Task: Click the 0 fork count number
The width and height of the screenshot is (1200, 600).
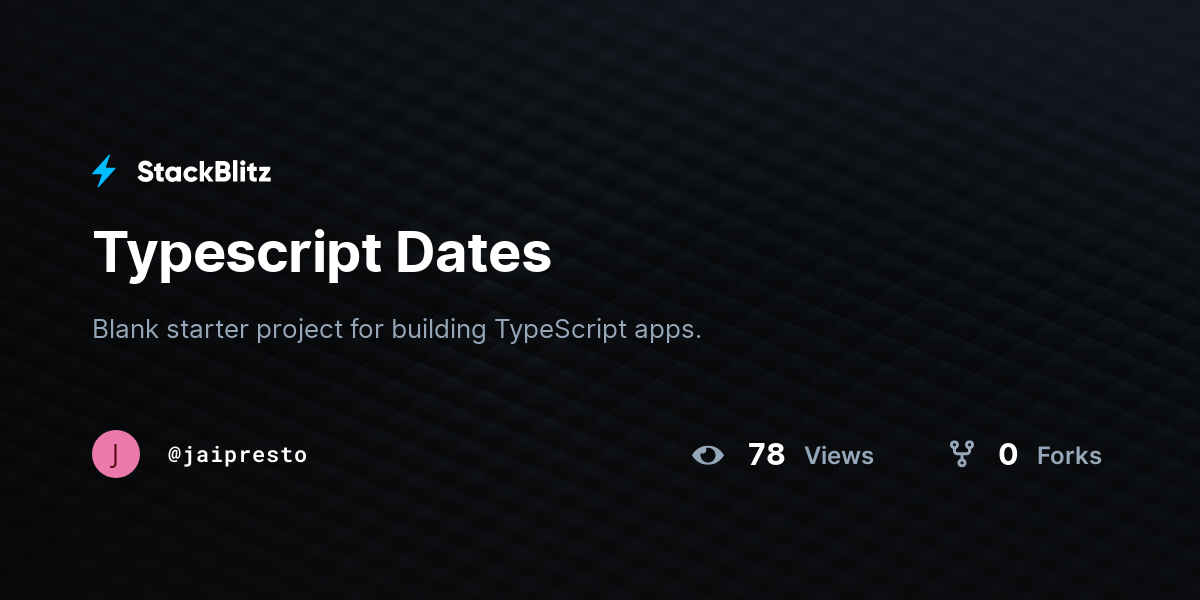Action: tap(1008, 455)
